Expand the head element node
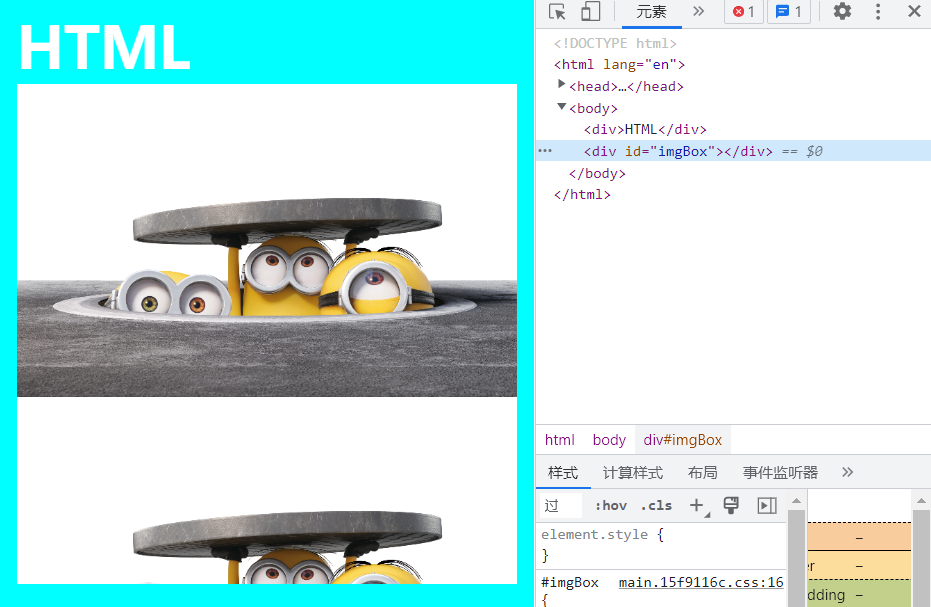 coord(561,84)
